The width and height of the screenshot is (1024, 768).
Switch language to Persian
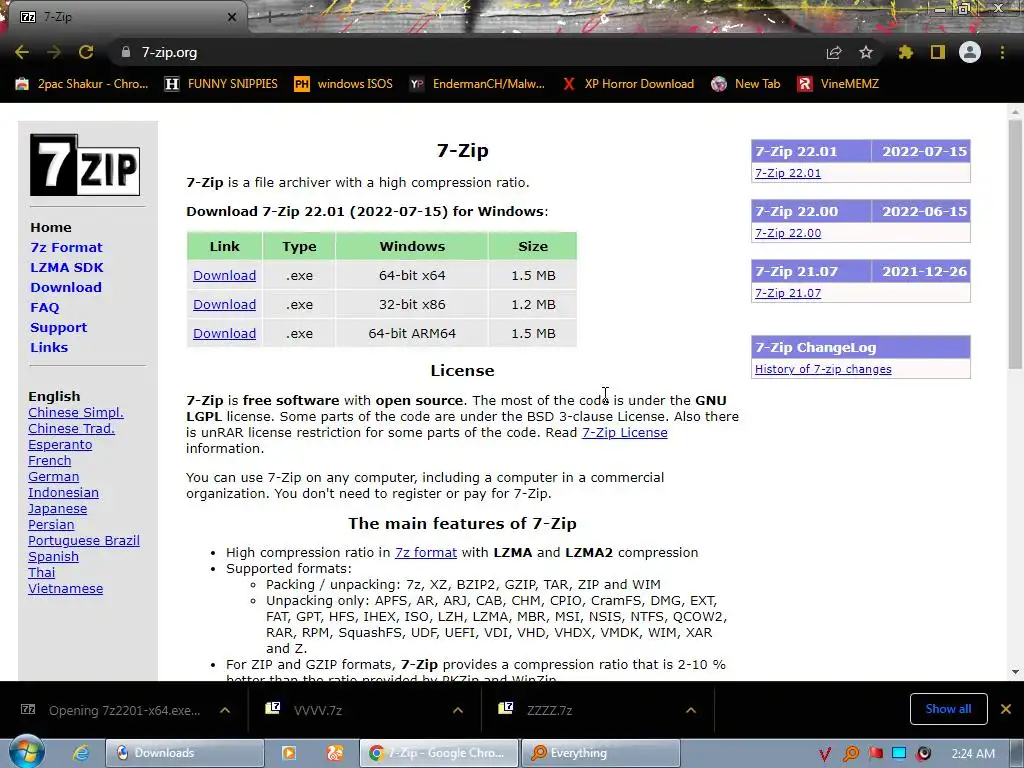tap(51, 524)
